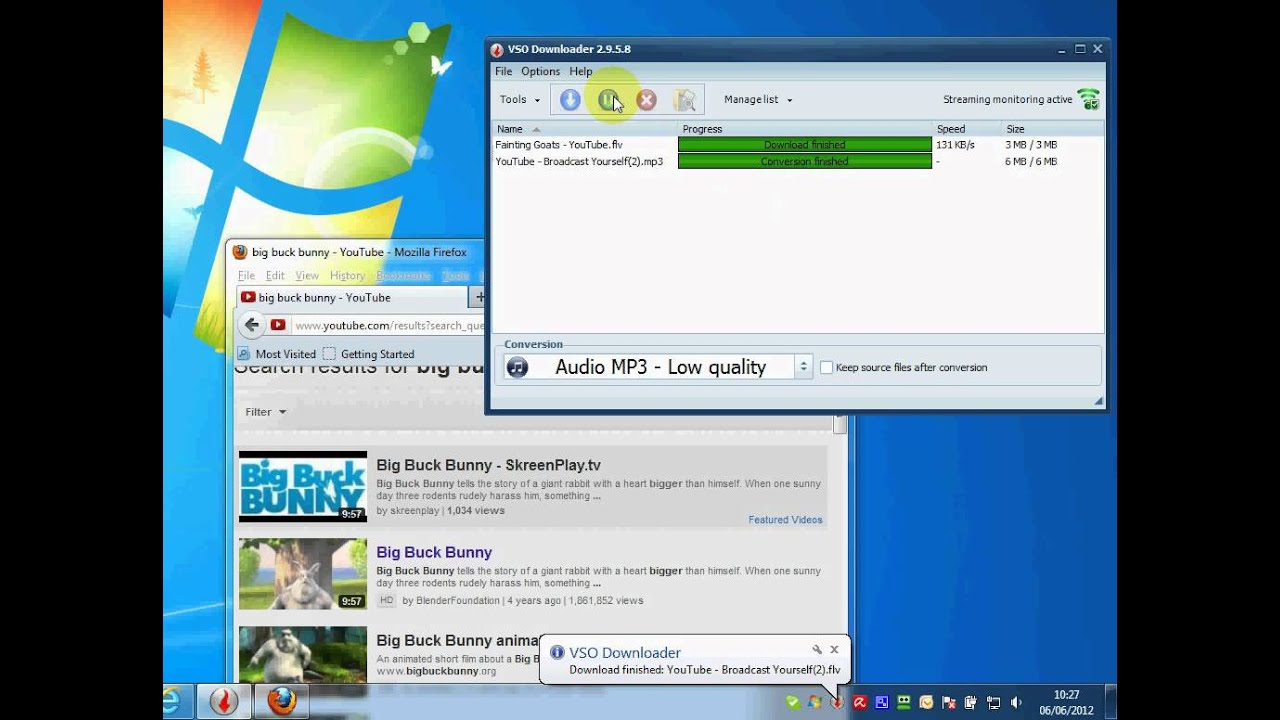Sort list by Name column header

pyautogui.click(x=585, y=129)
